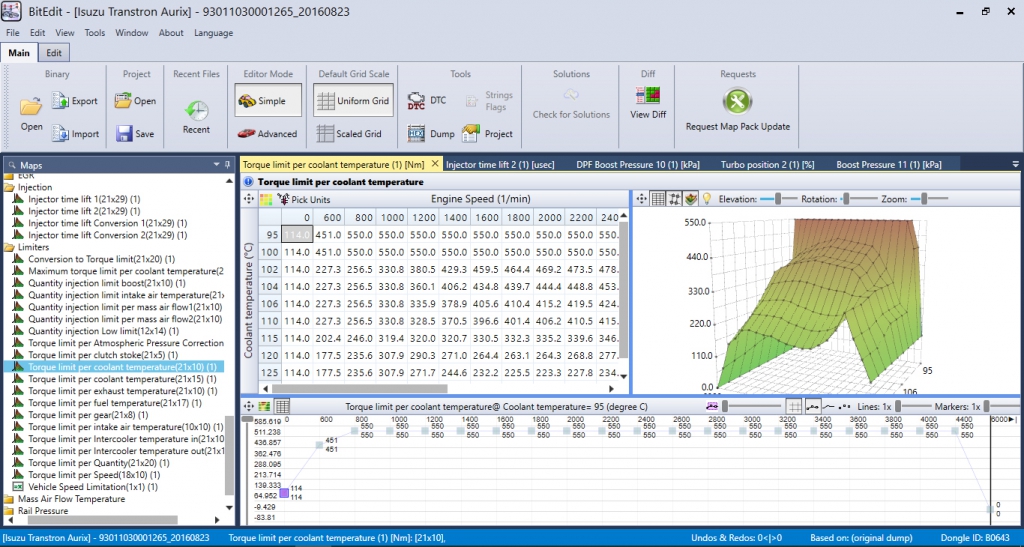Open tab overflow dropdown at right
1024x547 pixels.
[1015, 164]
